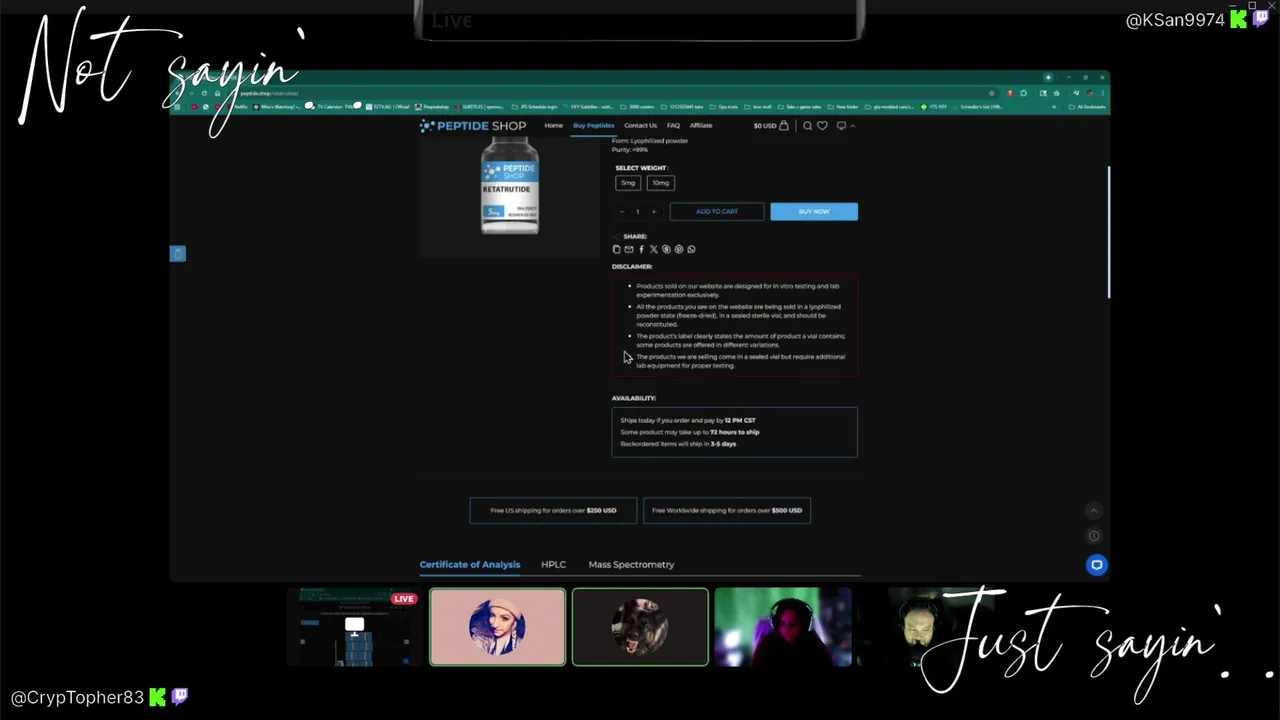Click the DISCLAIMER heading text
The height and width of the screenshot is (720, 1280).
point(632,267)
